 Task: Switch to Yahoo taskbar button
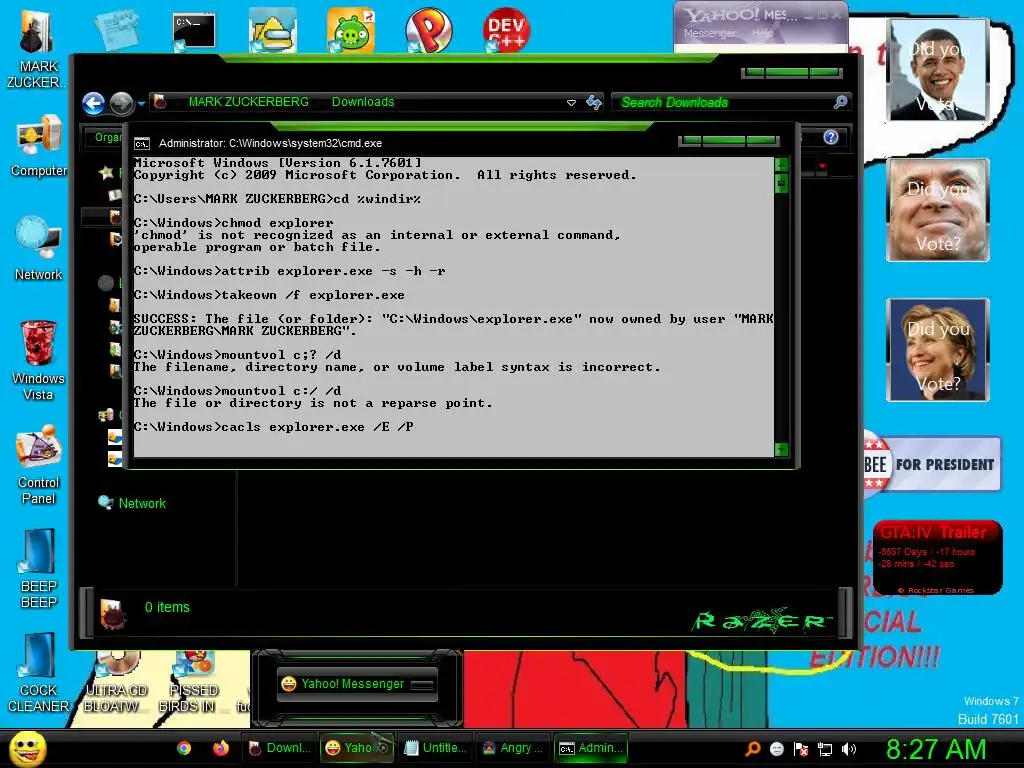pyautogui.click(x=357, y=748)
